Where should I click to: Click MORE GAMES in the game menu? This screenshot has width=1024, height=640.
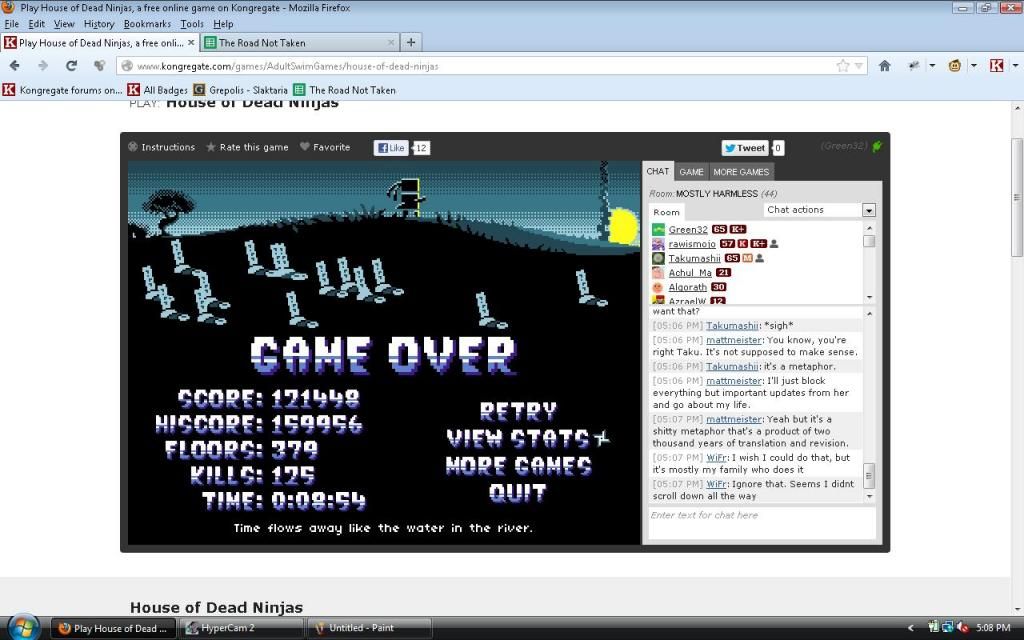[x=519, y=466]
